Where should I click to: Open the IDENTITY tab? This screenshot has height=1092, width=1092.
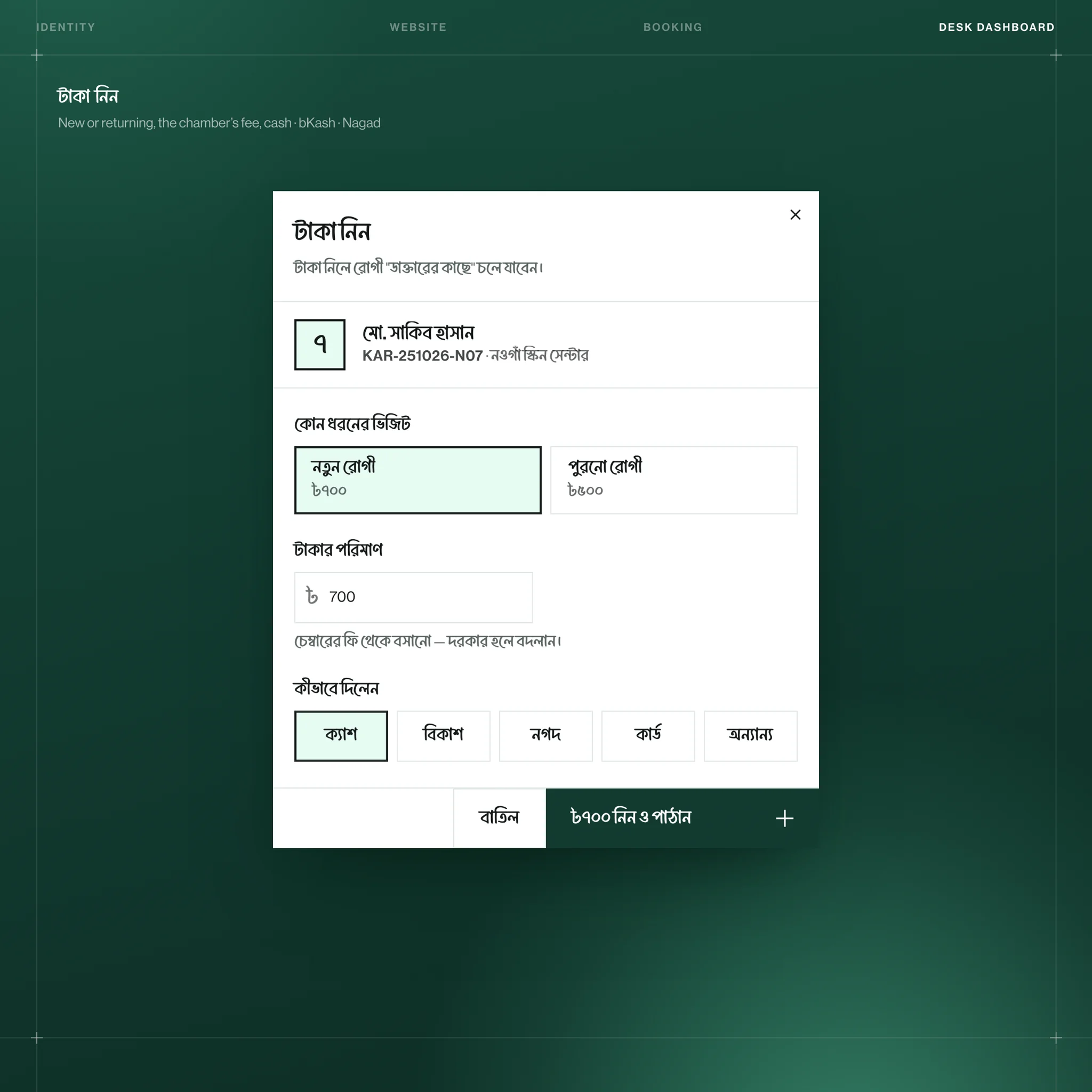coord(66,27)
